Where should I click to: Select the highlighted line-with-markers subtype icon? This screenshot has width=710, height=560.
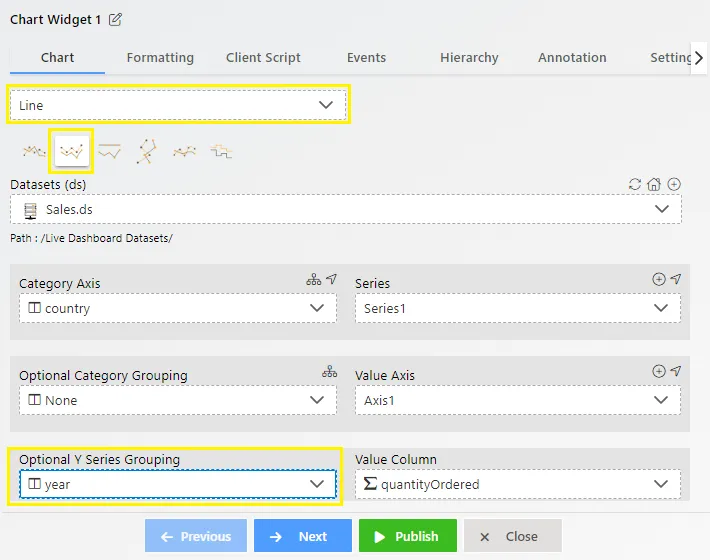(72, 151)
